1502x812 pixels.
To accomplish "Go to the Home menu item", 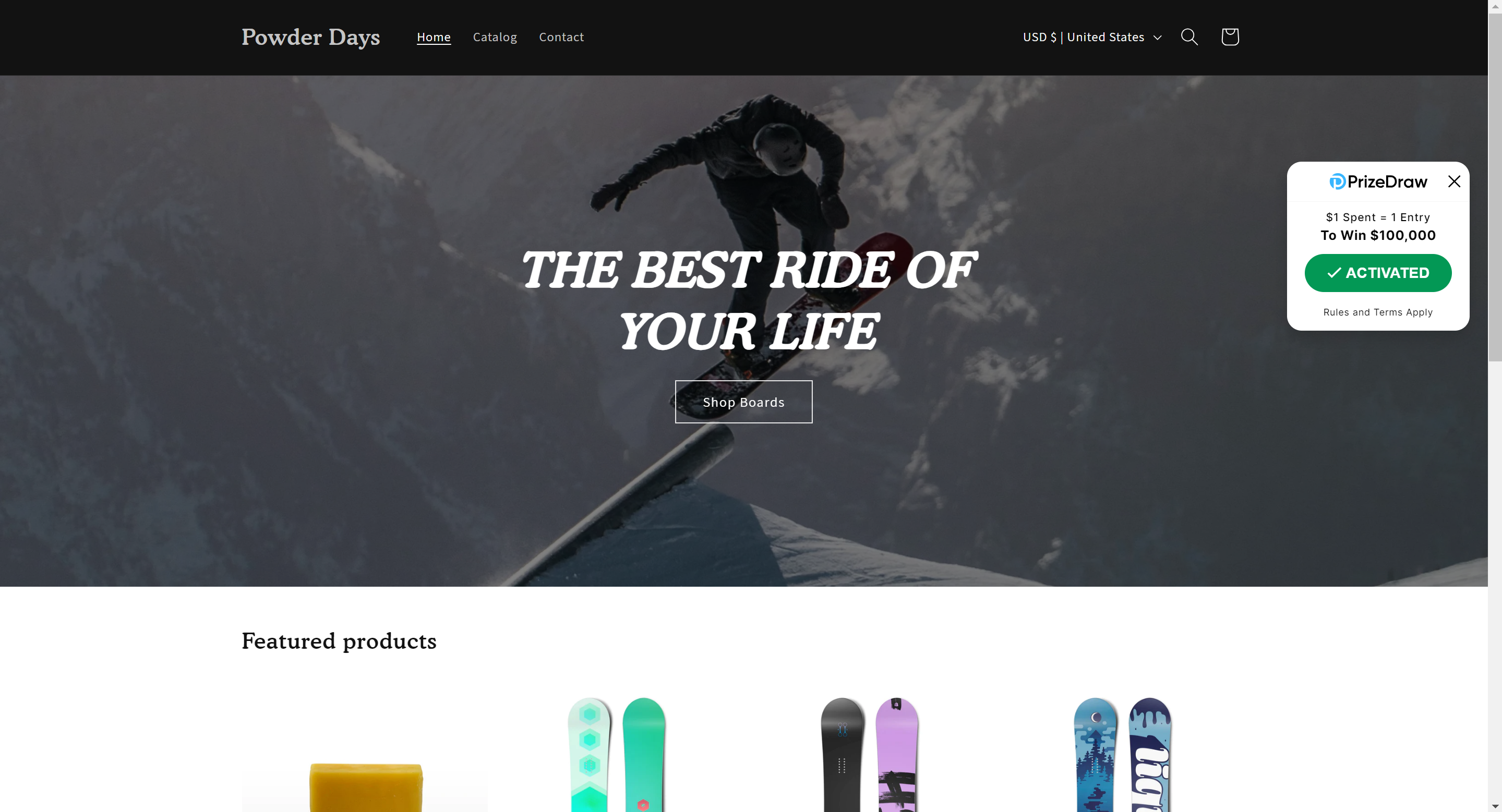I will point(433,37).
